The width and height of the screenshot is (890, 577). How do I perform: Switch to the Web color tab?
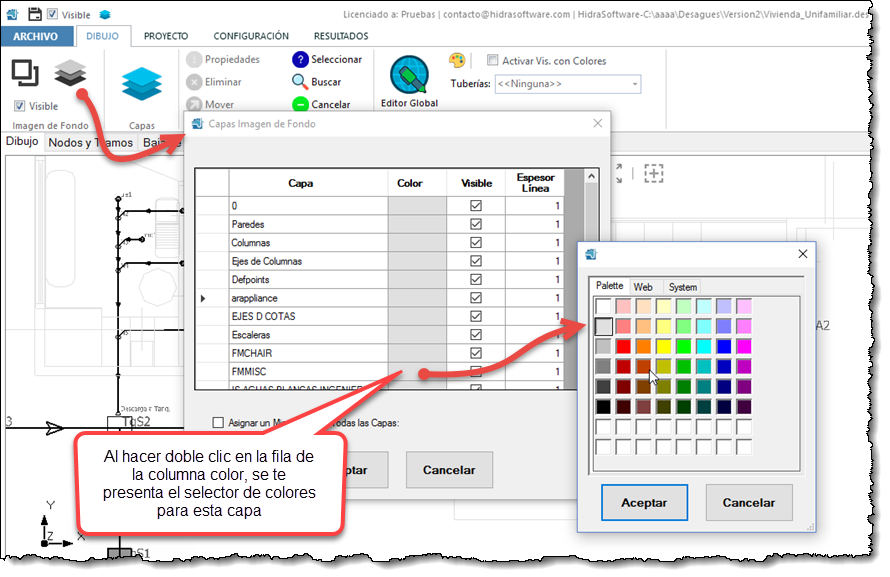tap(643, 287)
